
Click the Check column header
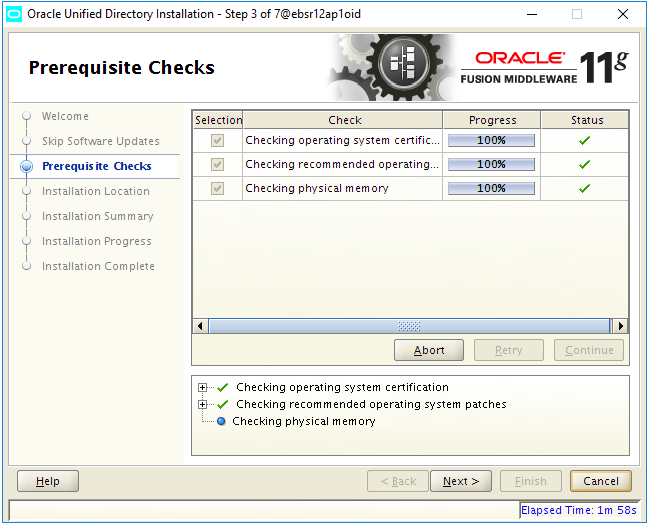(343, 120)
